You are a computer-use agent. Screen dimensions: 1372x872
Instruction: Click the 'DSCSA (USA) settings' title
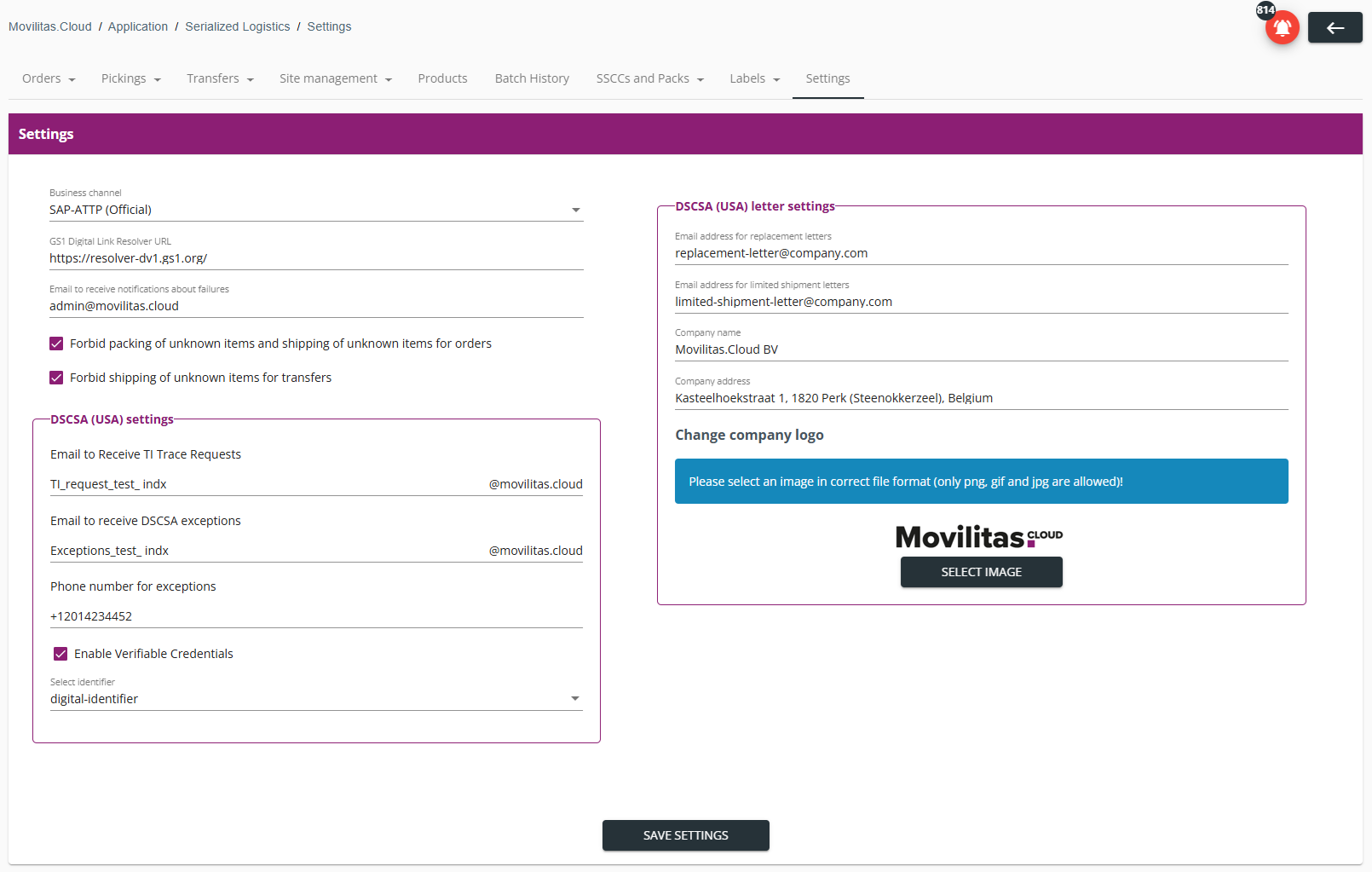(x=112, y=419)
